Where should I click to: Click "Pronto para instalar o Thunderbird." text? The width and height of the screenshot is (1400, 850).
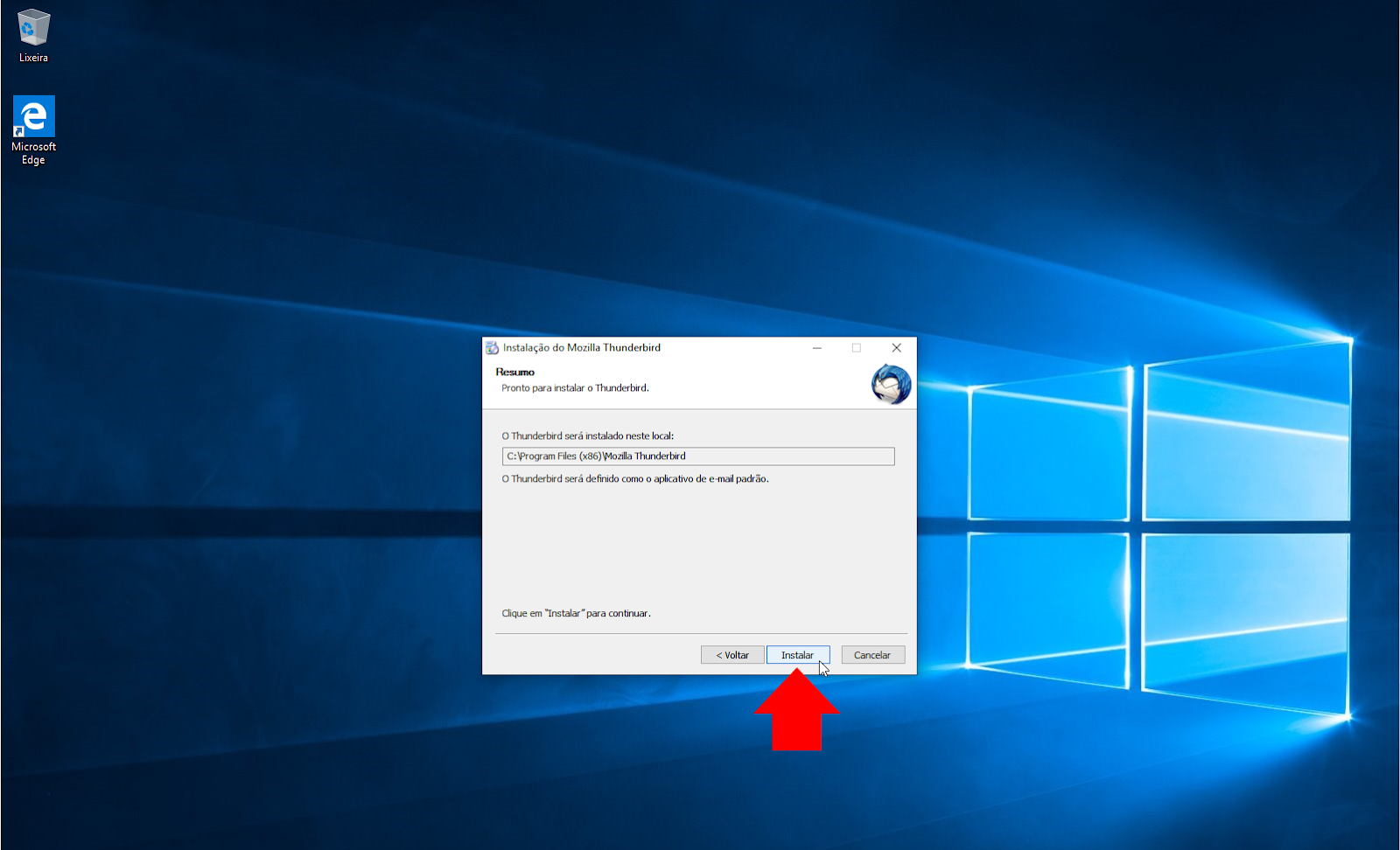click(x=575, y=388)
